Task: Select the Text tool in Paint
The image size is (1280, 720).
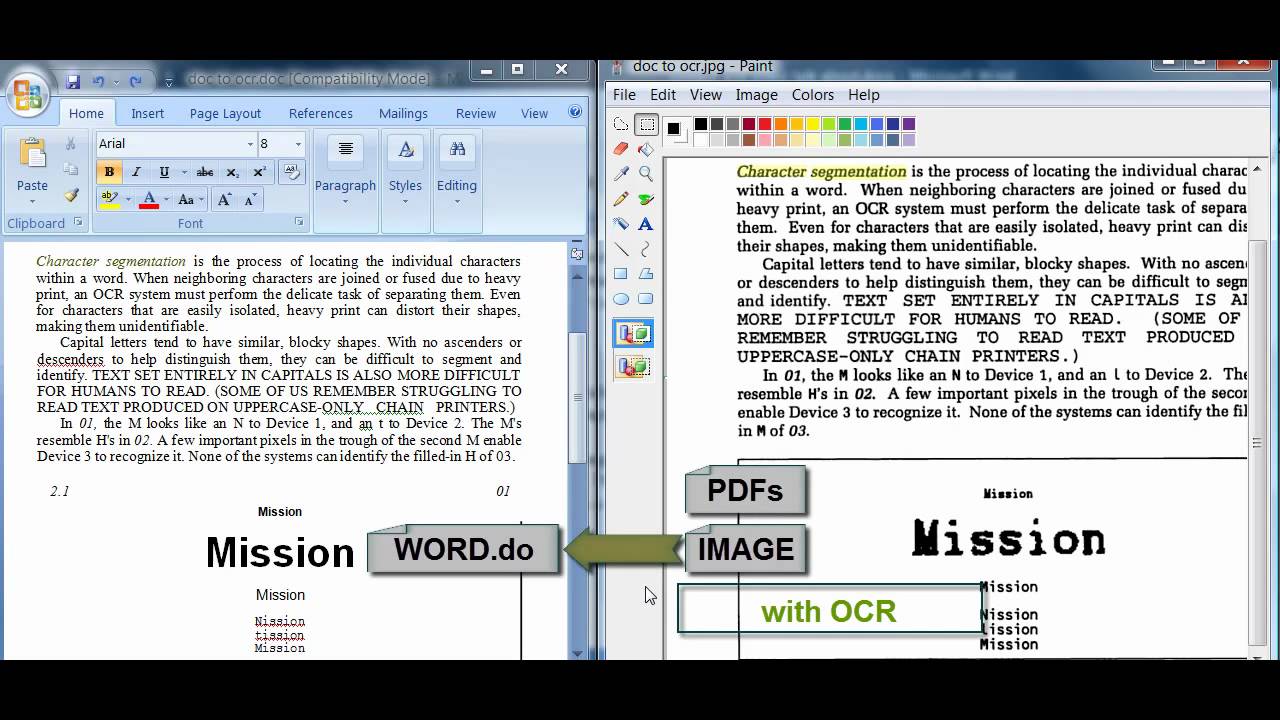Action: (x=646, y=224)
